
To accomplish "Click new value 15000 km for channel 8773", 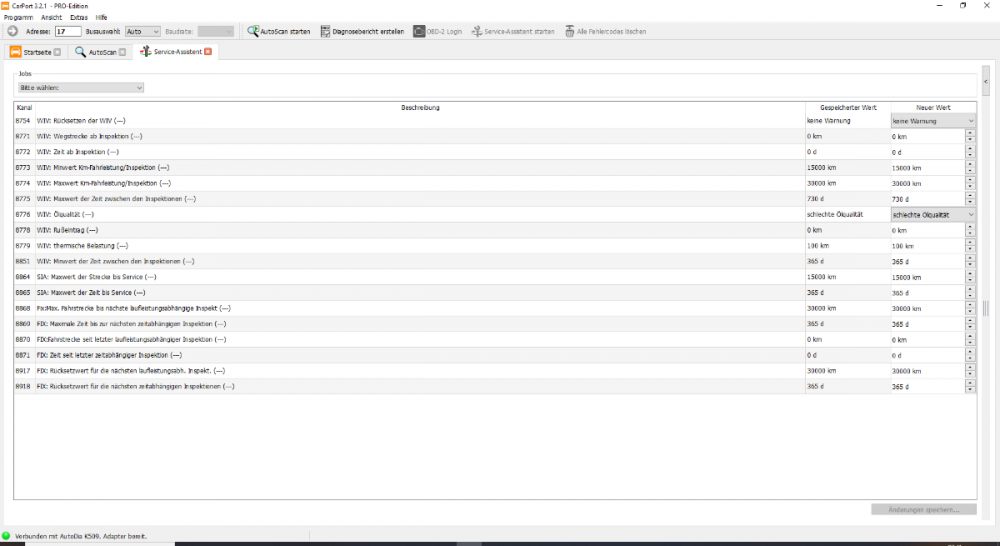I will (927, 168).
